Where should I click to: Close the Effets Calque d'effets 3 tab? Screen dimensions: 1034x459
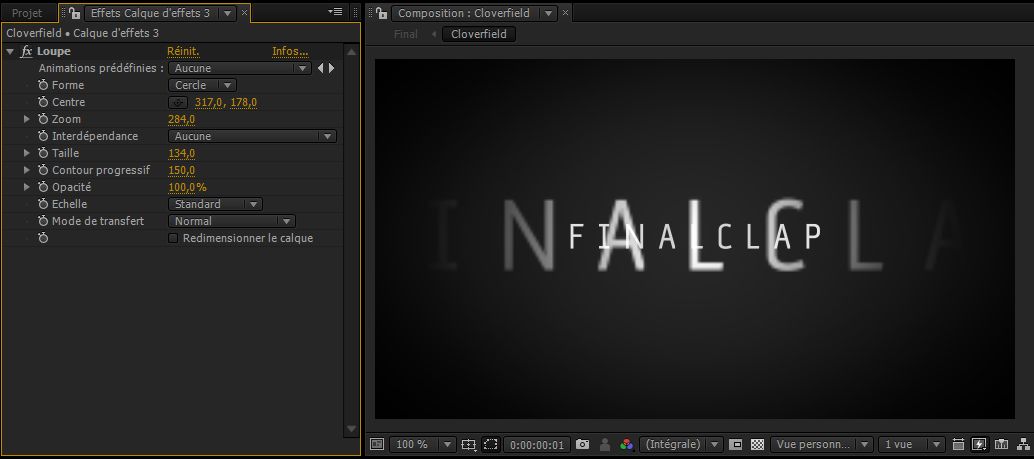245,13
